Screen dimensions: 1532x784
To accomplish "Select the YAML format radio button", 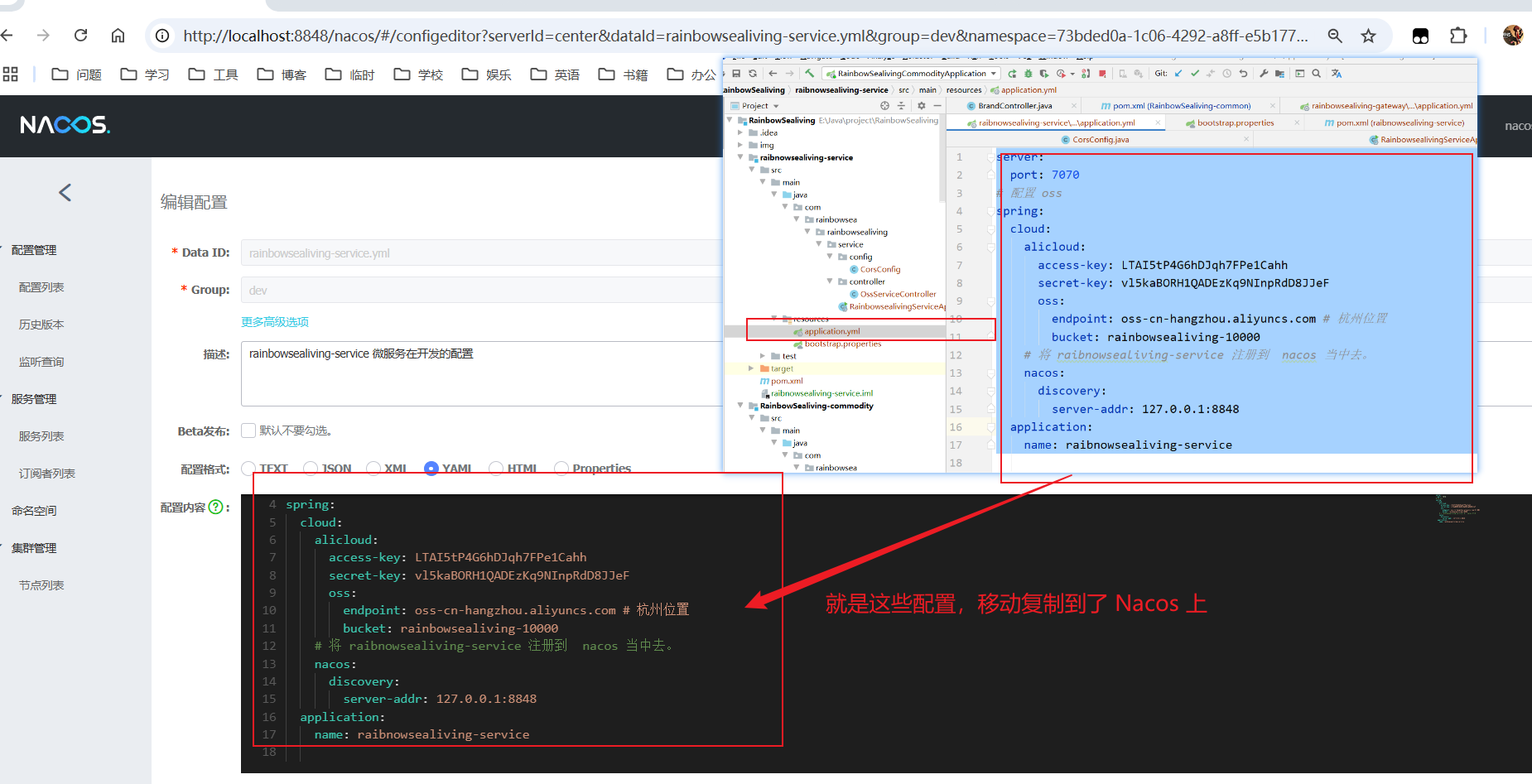I will point(431,469).
